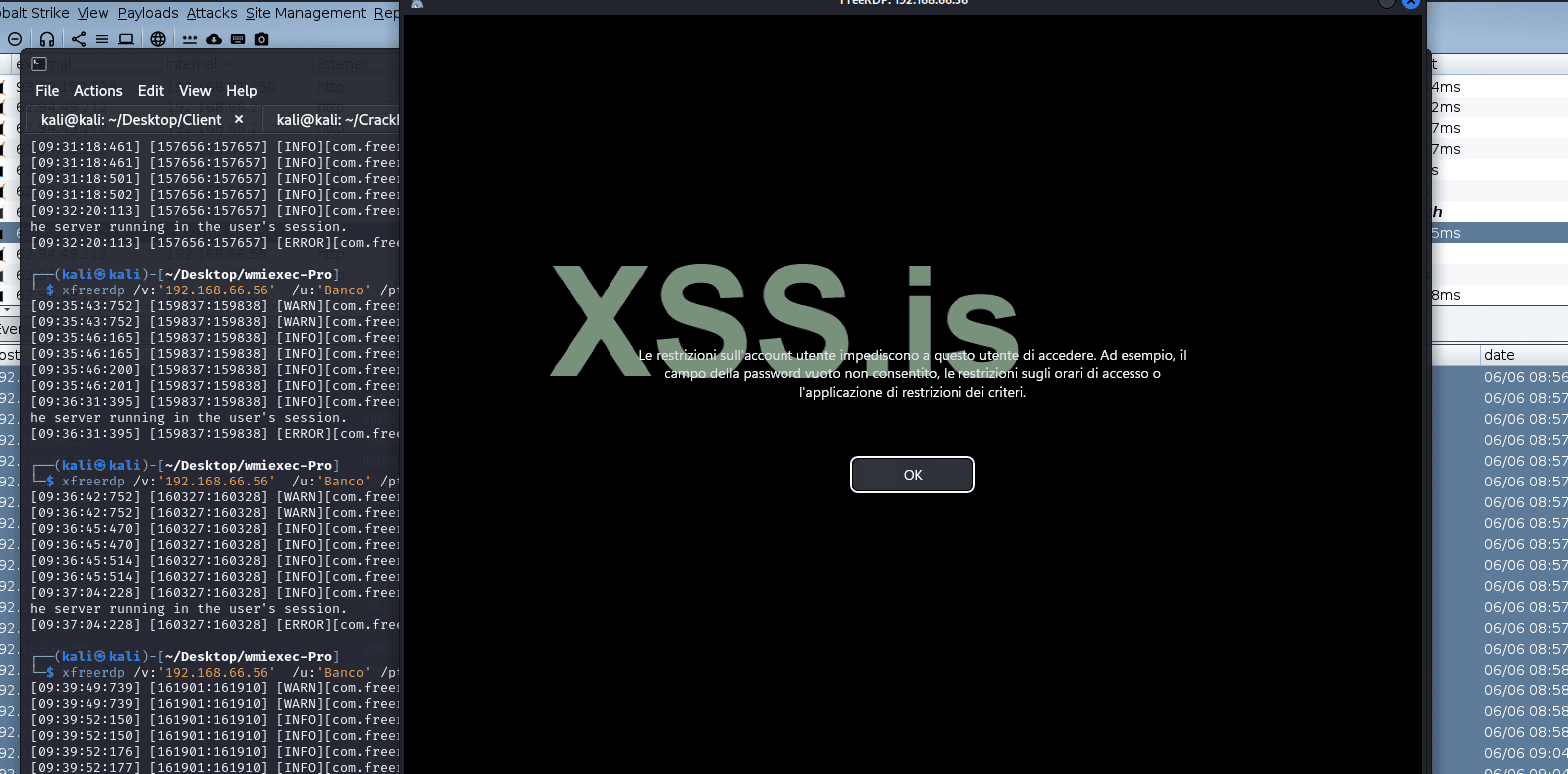
Task: Select the 06/06 08:56 date entry
Action: 1525,377
